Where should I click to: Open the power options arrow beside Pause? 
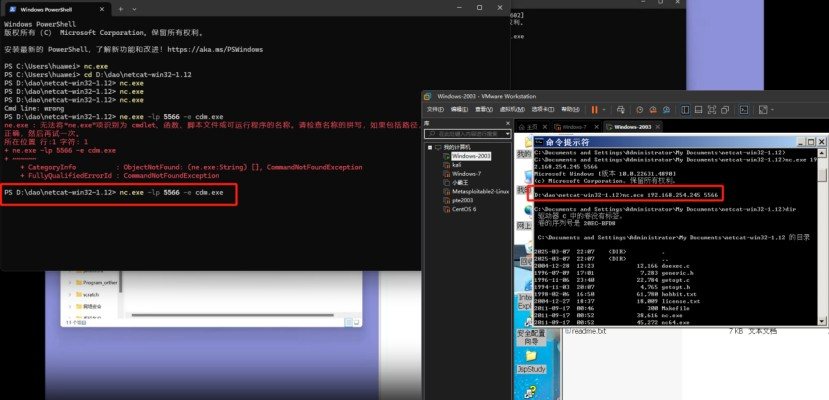click(x=604, y=110)
